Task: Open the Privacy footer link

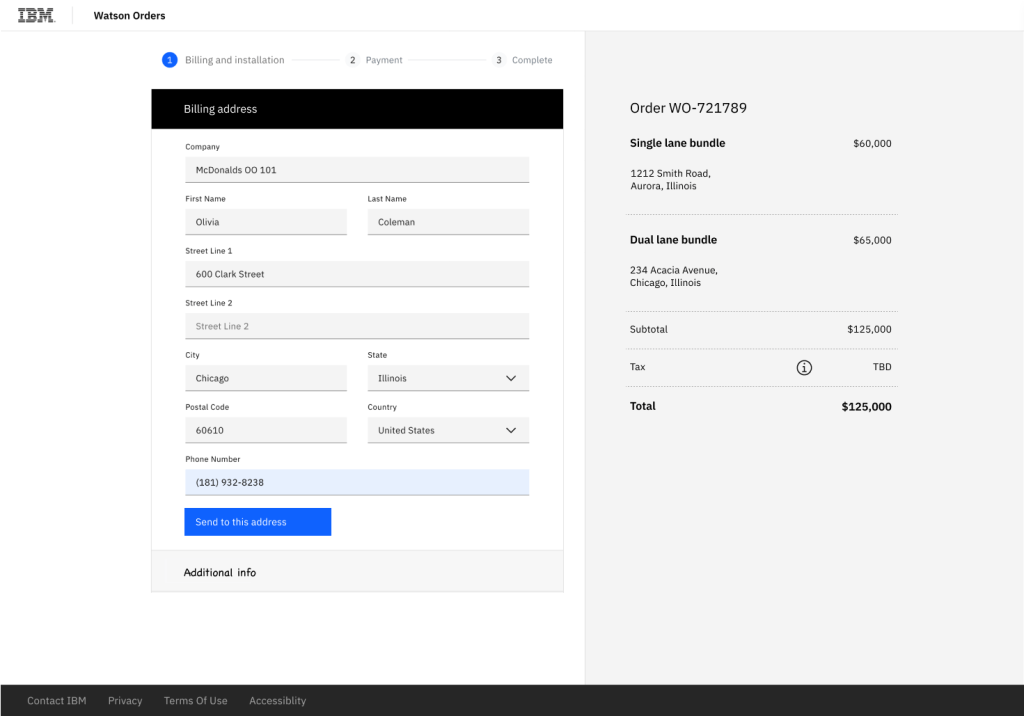Action: point(125,701)
